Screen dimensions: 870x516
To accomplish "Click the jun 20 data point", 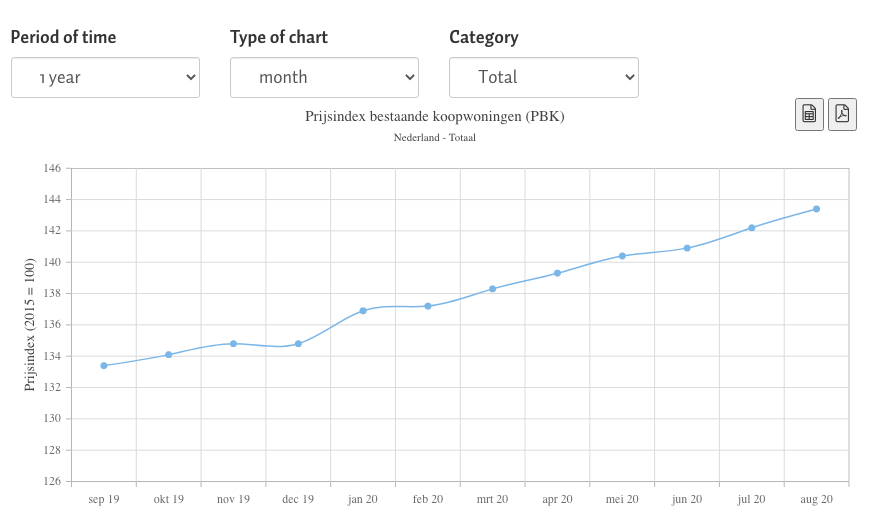I will (687, 248).
